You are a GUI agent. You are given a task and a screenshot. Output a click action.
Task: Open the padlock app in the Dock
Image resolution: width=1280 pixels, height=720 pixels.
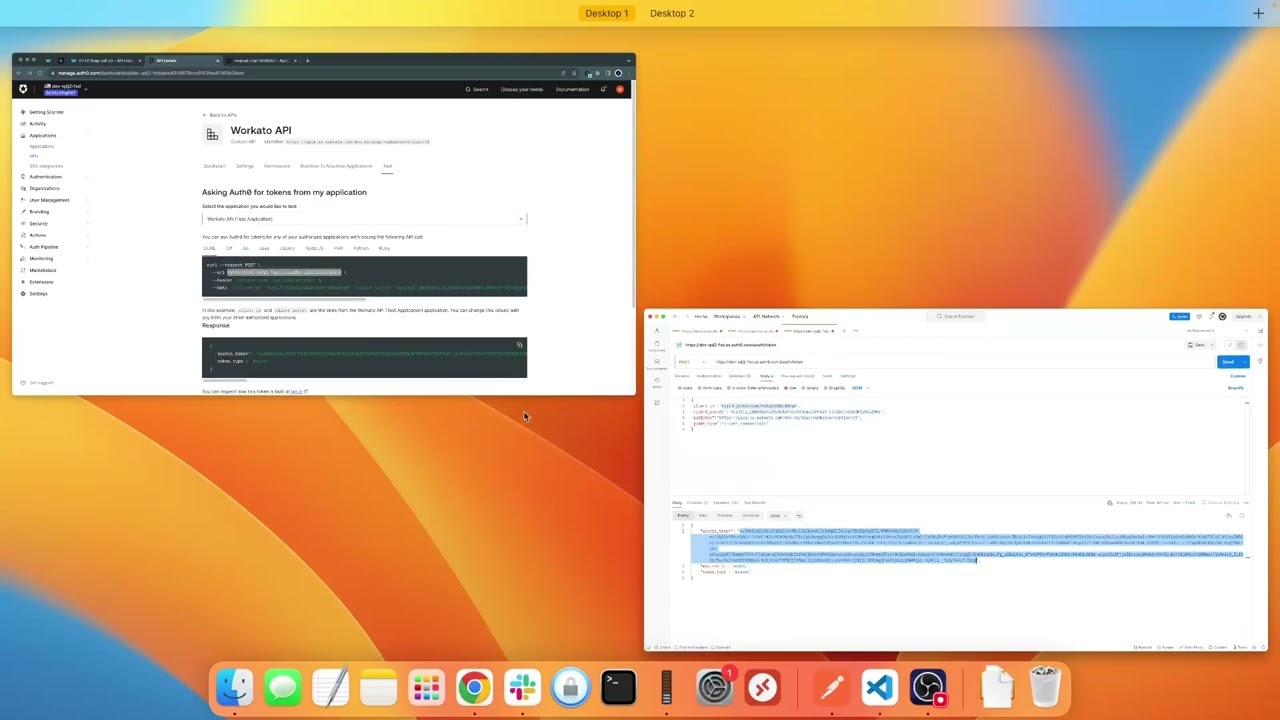pos(571,688)
